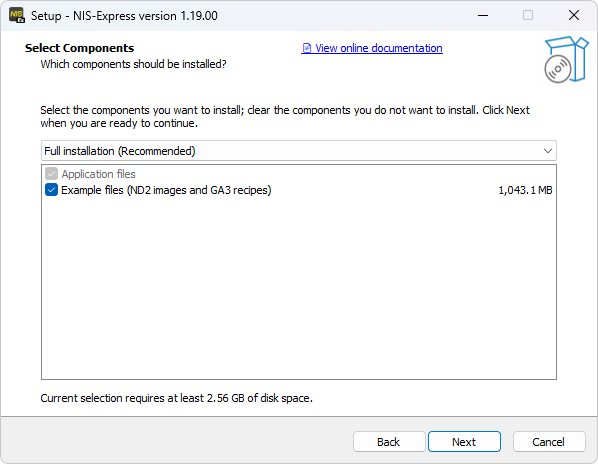Open the Full installation type dropdown
Screen dimensions: 598x464
coord(299,151)
